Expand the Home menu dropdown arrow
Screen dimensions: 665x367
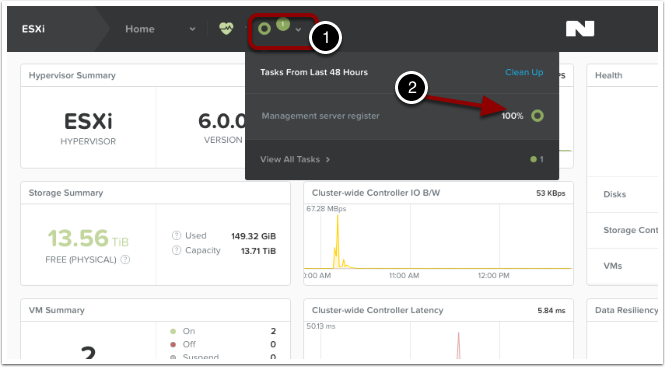click(x=192, y=29)
